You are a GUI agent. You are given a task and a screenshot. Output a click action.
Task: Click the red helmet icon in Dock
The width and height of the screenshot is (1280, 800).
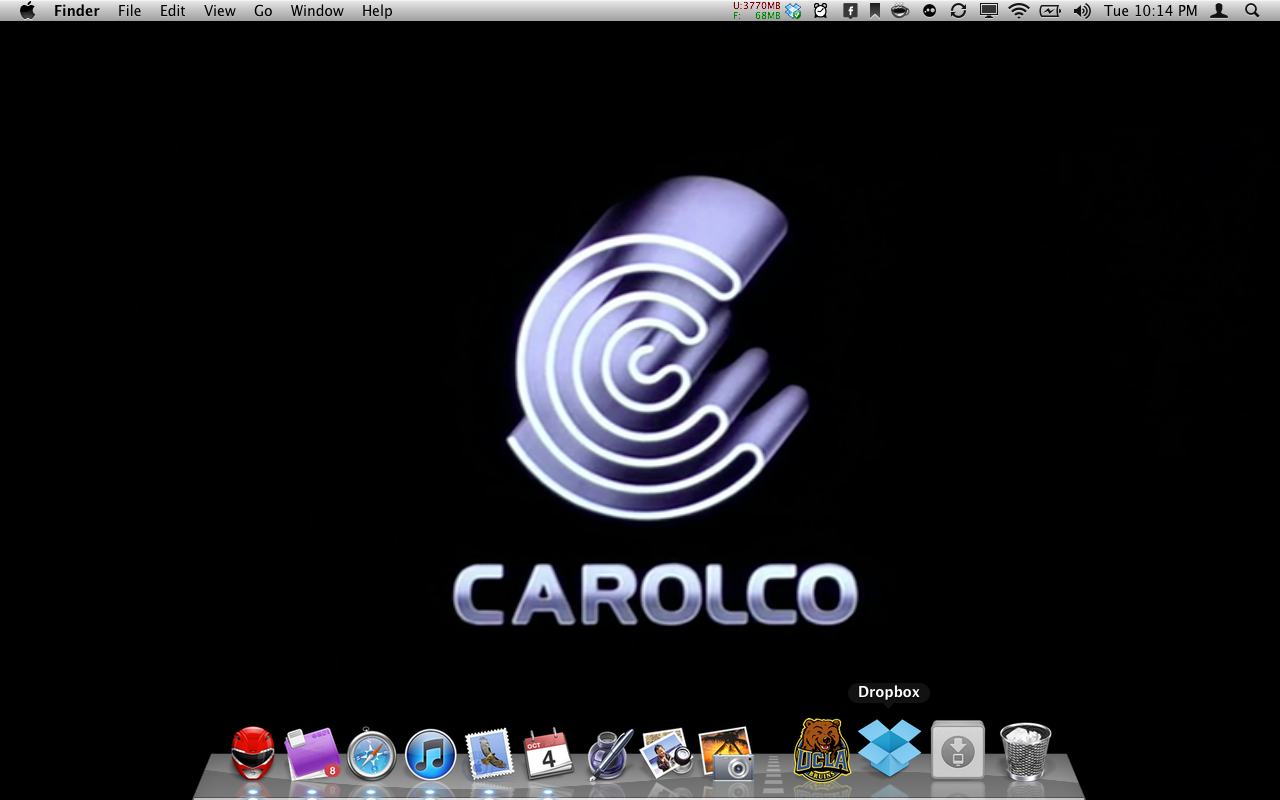coord(253,754)
